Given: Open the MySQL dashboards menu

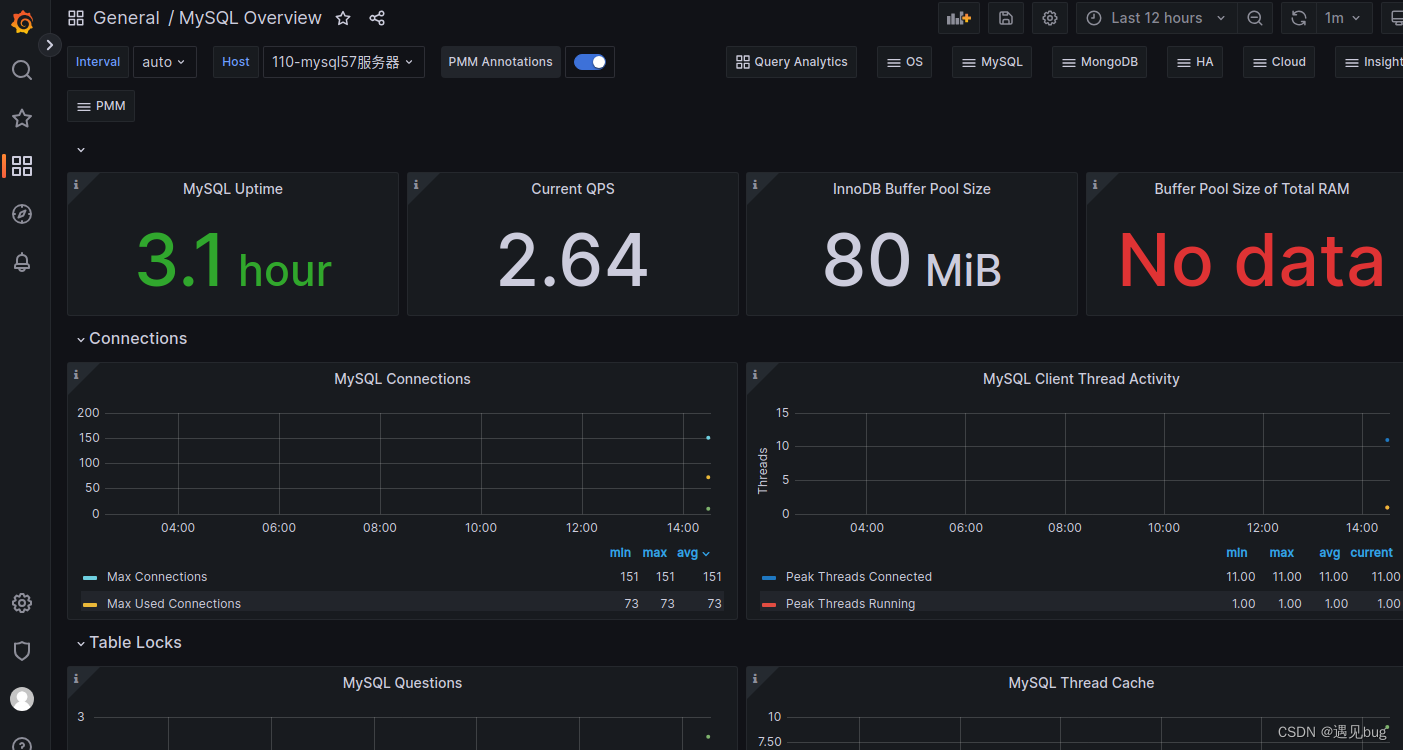Looking at the screenshot, I should [992, 62].
